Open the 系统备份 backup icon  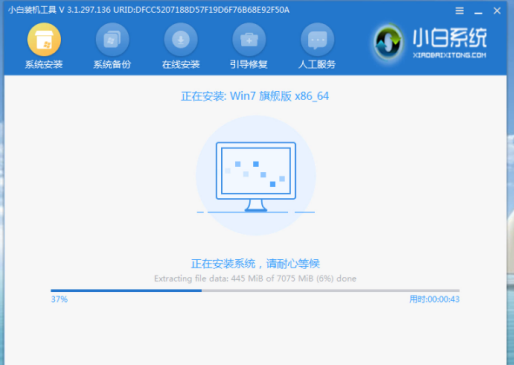tap(112, 40)
